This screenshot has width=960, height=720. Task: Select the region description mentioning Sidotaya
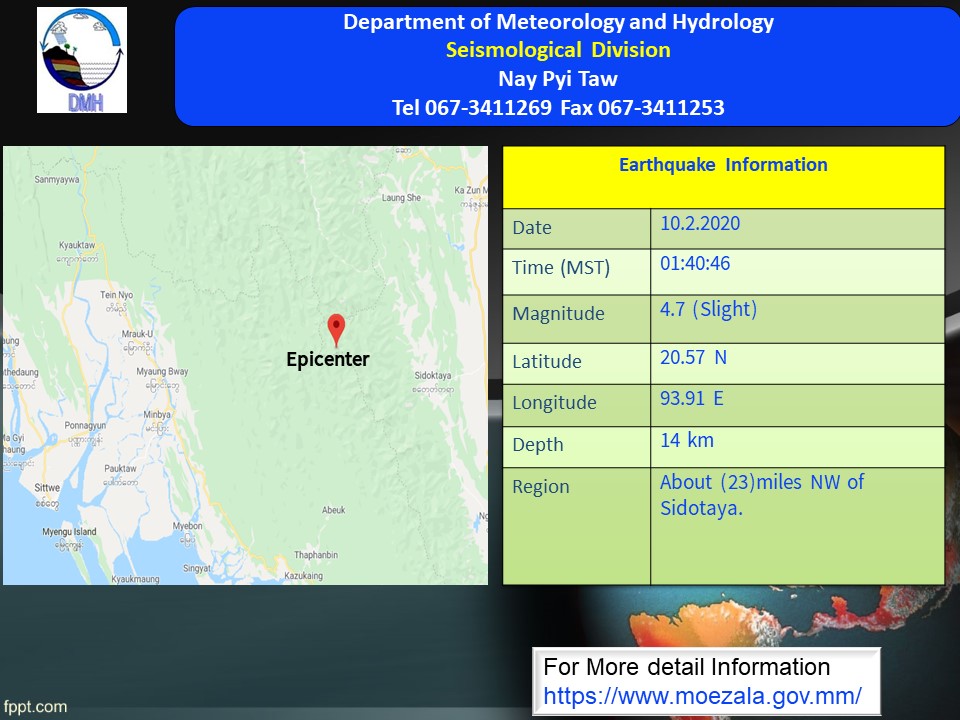pos(761,494)
